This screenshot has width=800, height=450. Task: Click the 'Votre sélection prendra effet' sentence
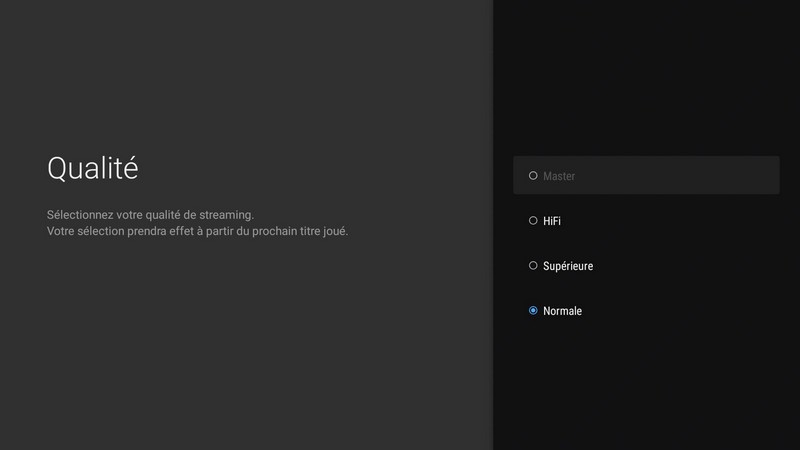coord(197,232)
